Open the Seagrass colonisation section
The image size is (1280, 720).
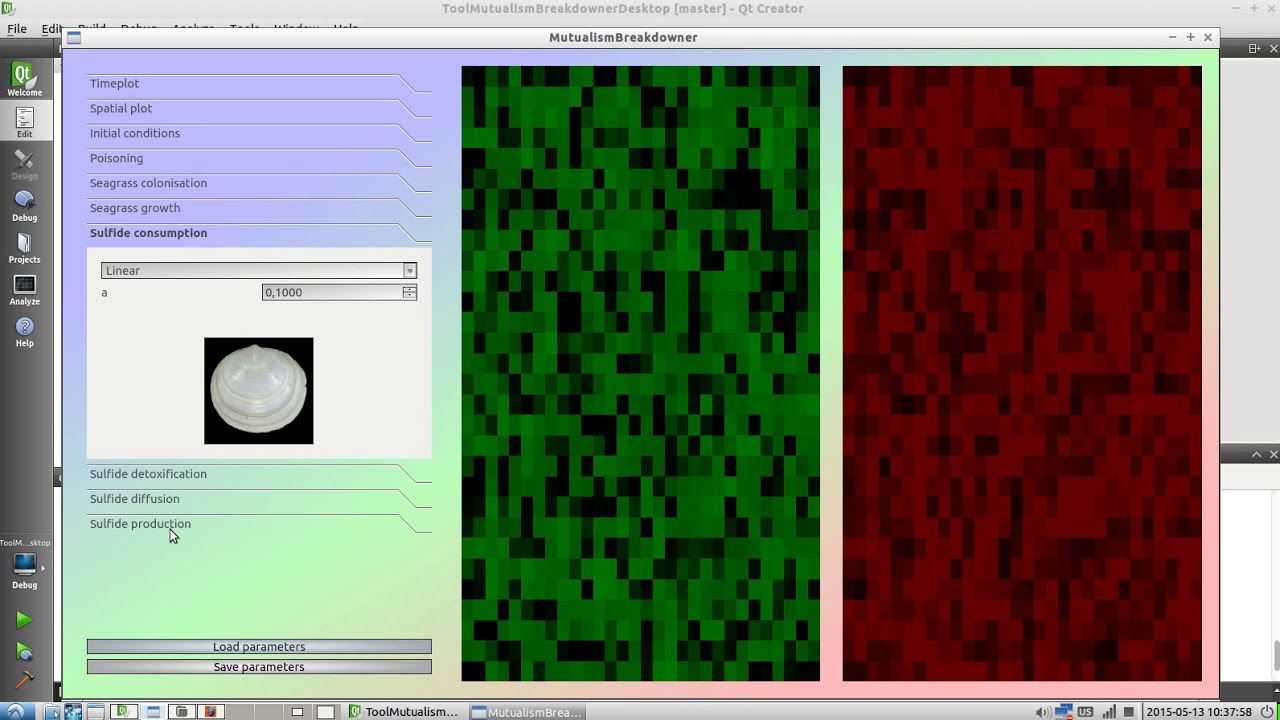tap(260, 183)
